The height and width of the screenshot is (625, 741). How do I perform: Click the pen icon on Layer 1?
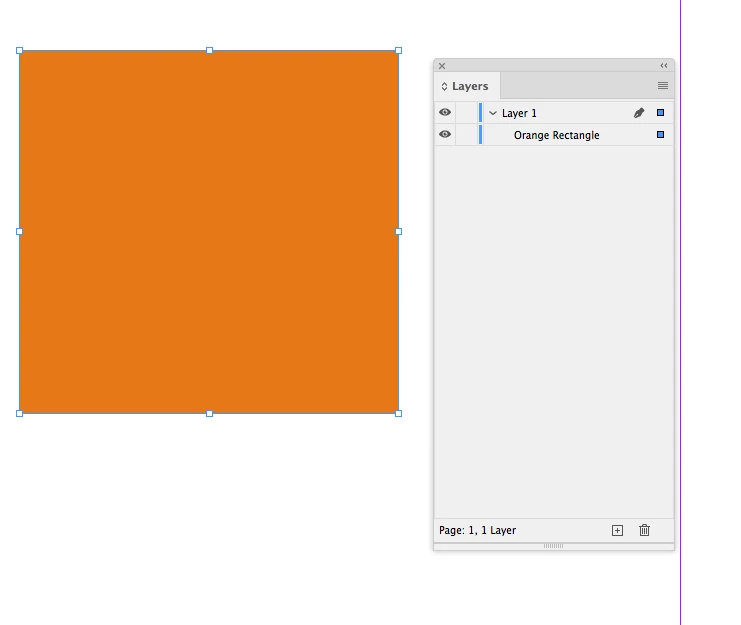639,112
